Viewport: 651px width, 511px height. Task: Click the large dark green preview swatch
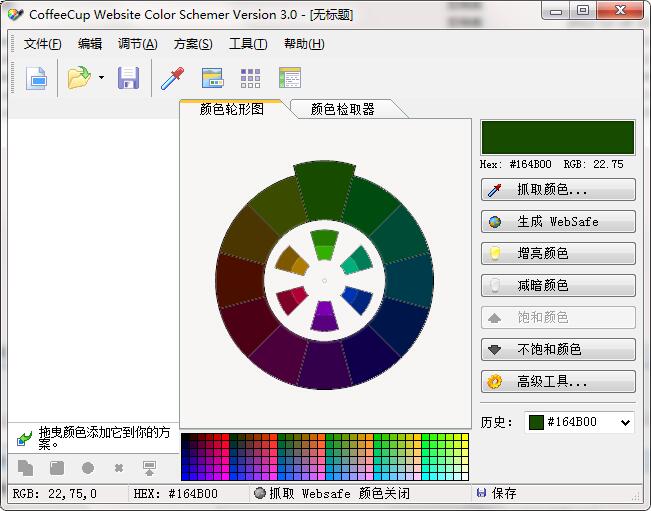coord(558,138)
